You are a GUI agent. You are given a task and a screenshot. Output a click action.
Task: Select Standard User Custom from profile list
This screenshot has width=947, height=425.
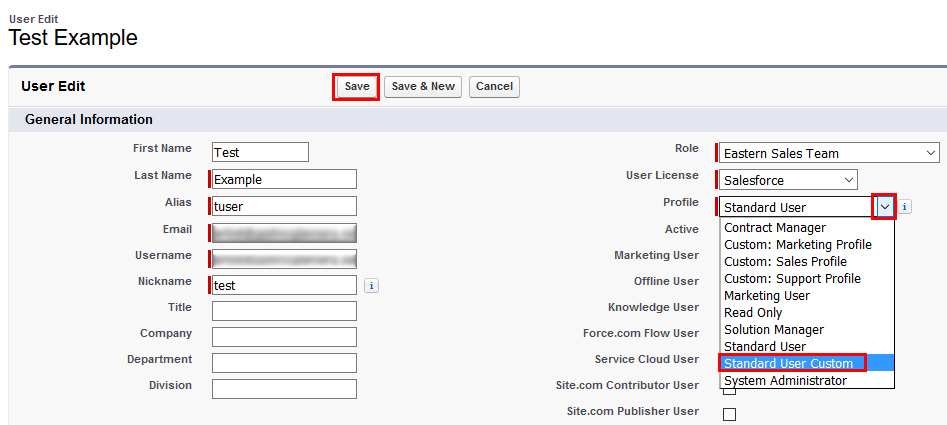[x=789, y=363]
